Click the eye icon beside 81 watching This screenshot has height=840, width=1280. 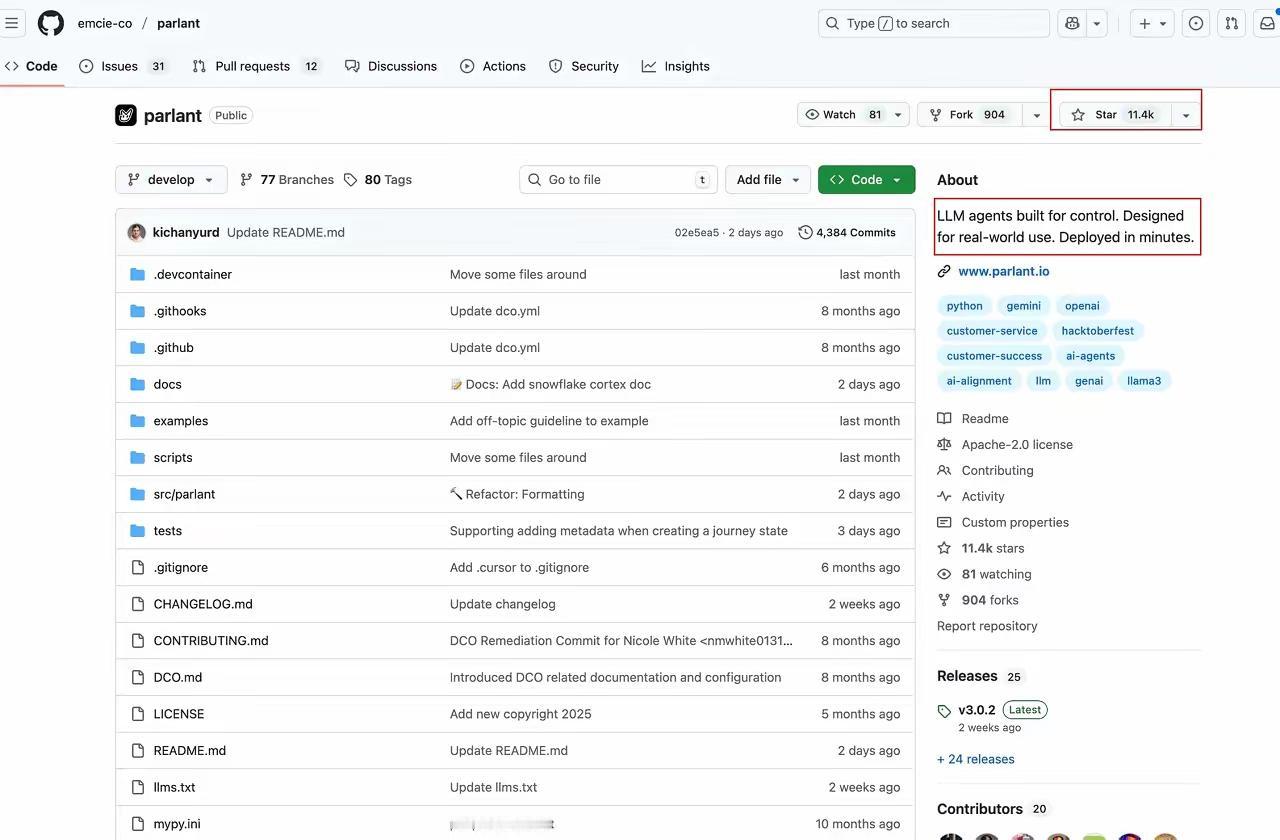944,574
